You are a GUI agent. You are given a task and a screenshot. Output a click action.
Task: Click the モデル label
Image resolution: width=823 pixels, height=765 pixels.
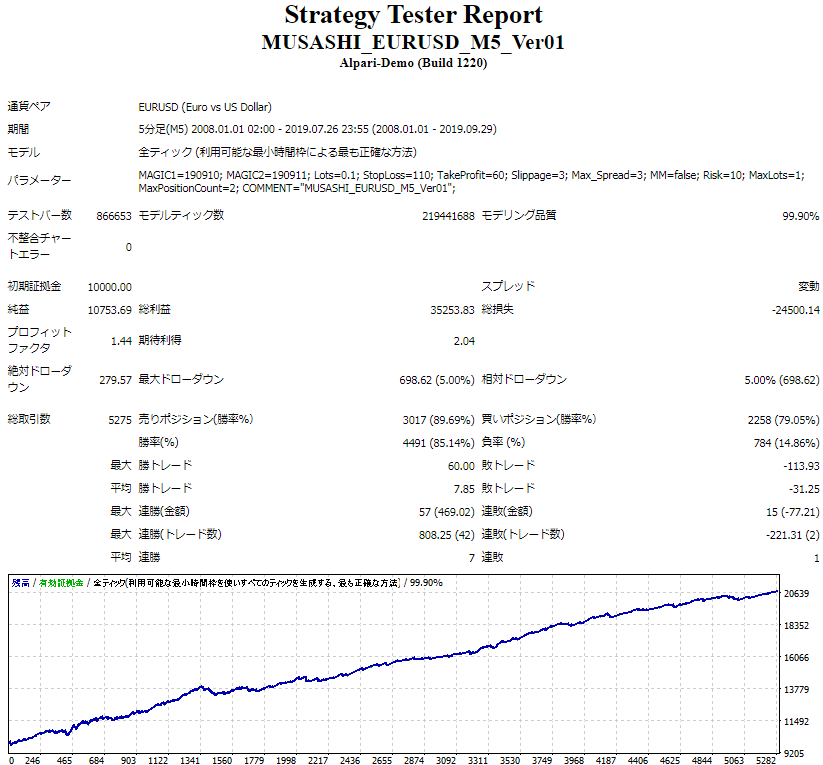point(24,152)
